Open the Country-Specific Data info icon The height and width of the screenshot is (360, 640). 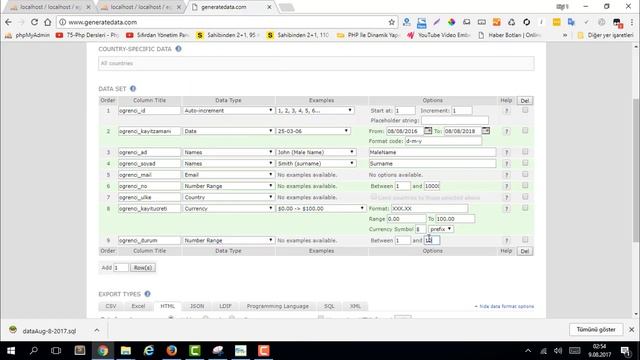click(178, 49)
